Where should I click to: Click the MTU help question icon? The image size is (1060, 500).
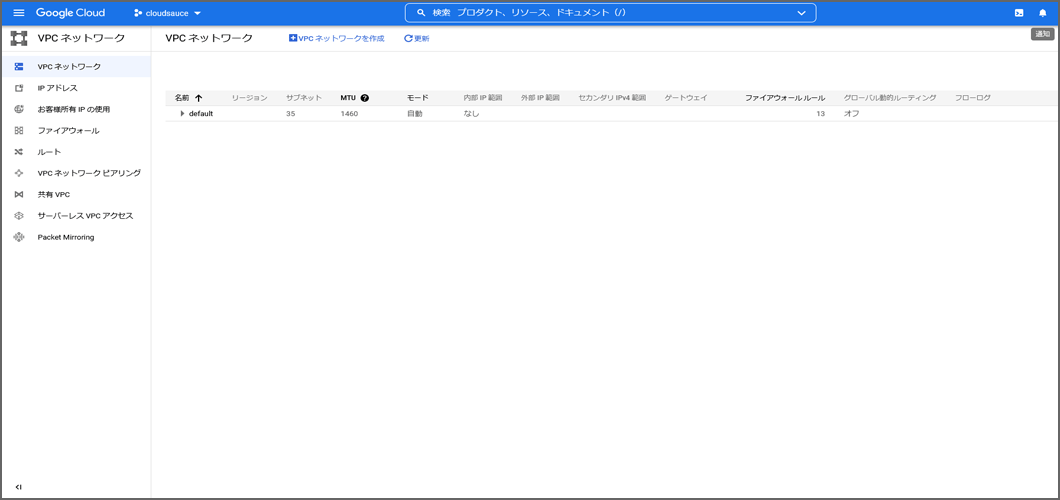point(365,98)
